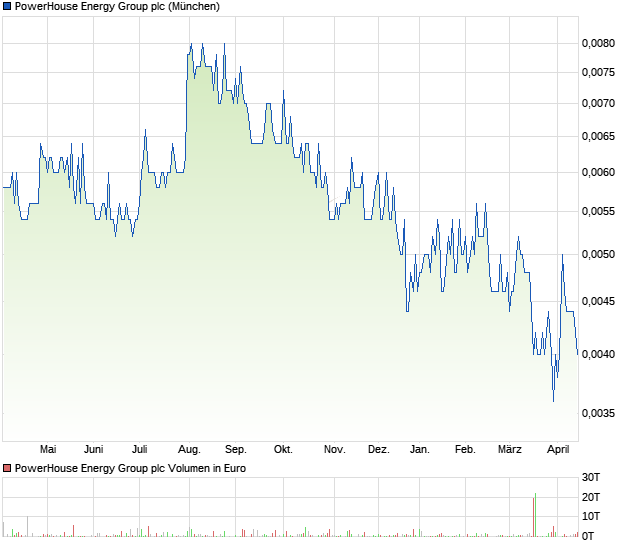Screen dimensions: 620x546
Task: Click the blue PowerHouse Energy legend square
Action: point(7,6)
